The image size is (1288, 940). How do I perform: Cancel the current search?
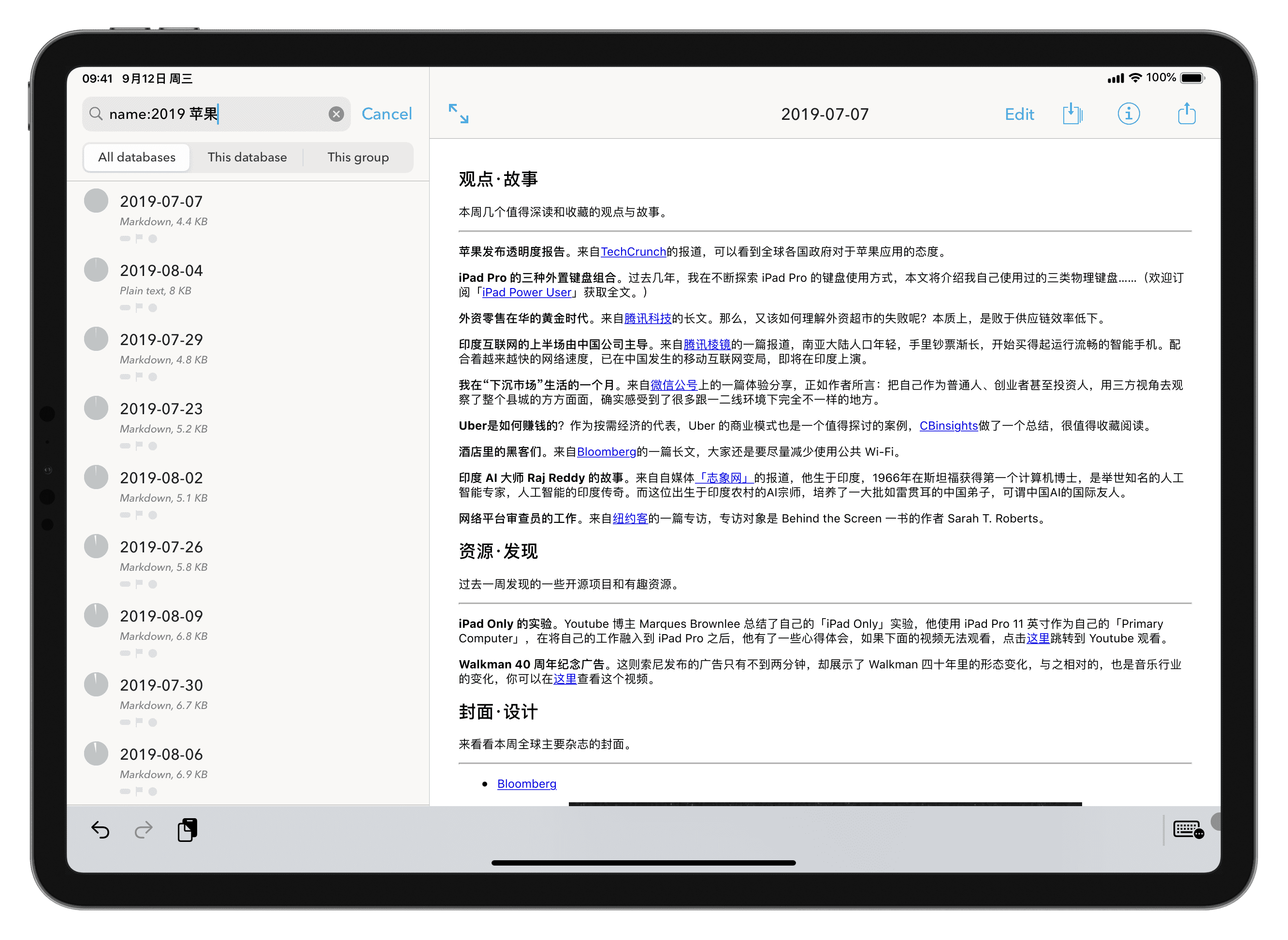click(386, 115)
